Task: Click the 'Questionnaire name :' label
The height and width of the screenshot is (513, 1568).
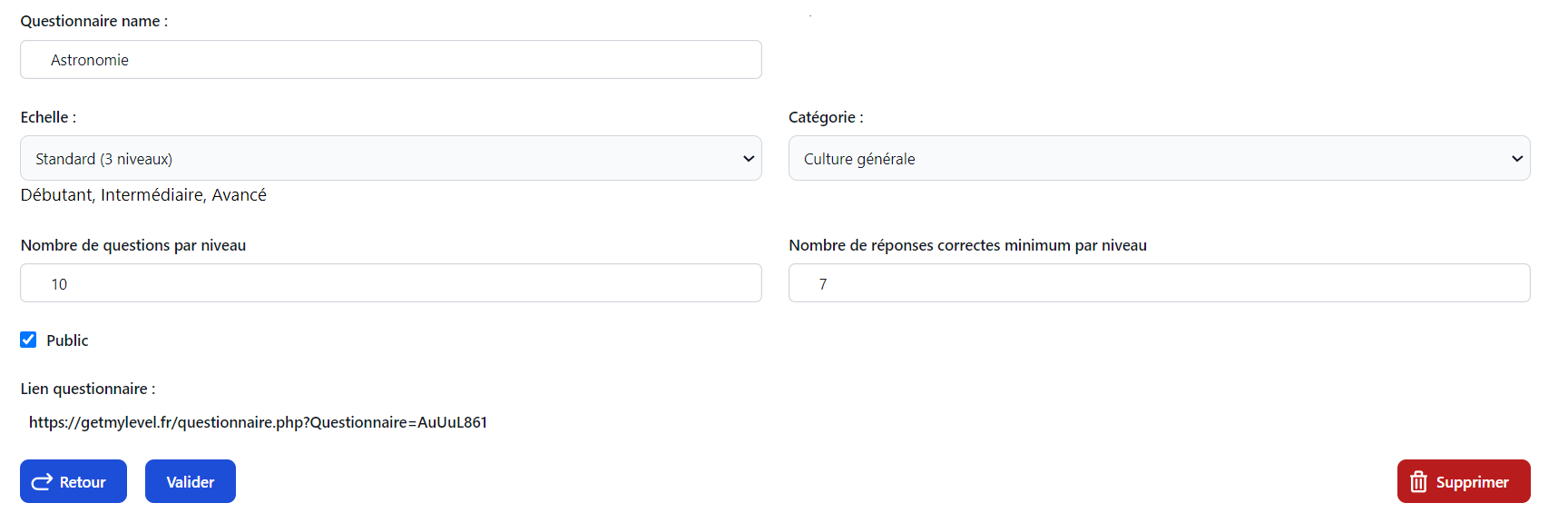Action: [x=94, y=21]
